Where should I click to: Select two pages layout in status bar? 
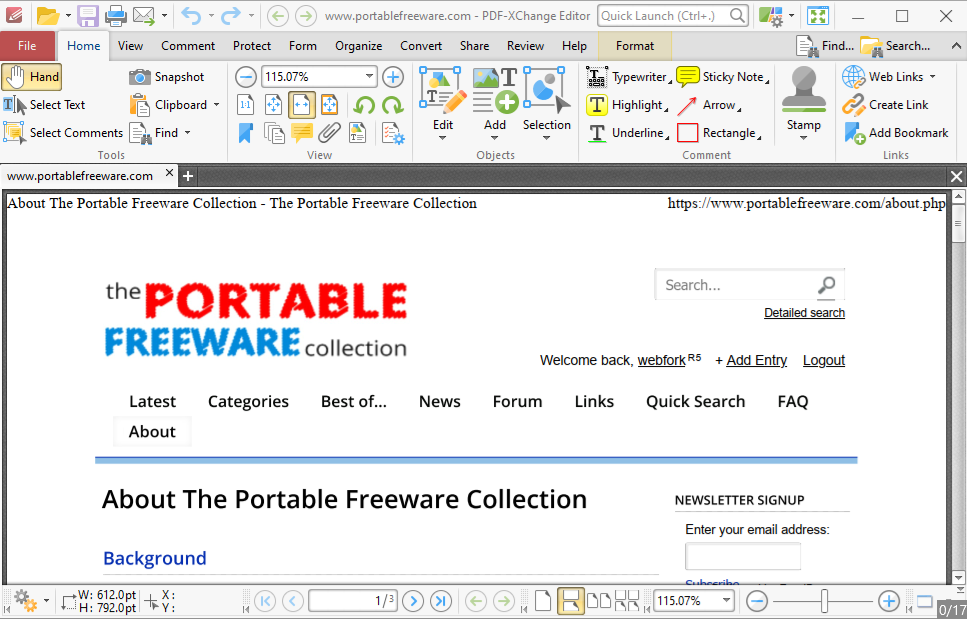pos(599,601)
